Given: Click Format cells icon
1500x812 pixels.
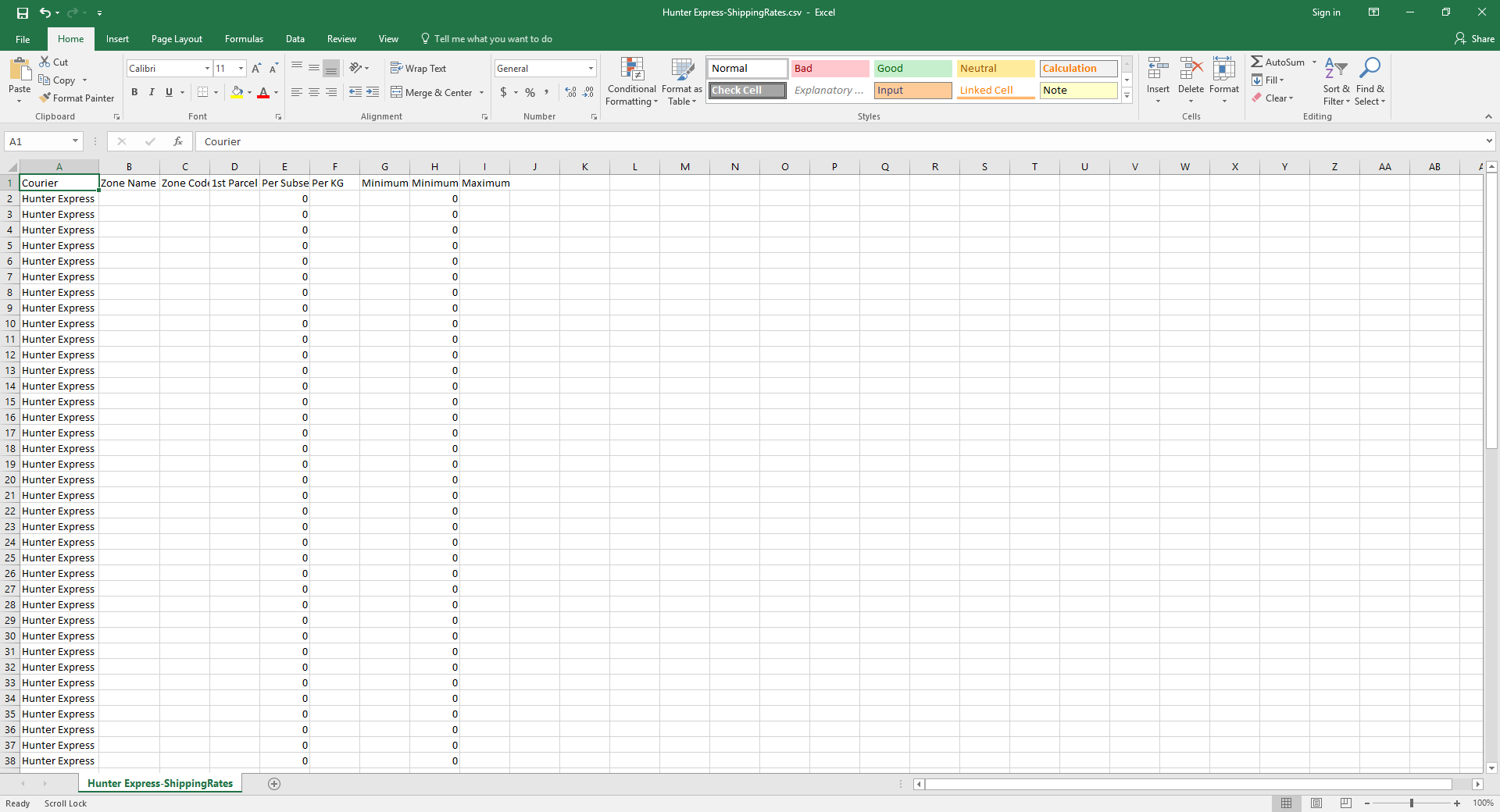Looking at the screenshot, I should coord(1224,69).
